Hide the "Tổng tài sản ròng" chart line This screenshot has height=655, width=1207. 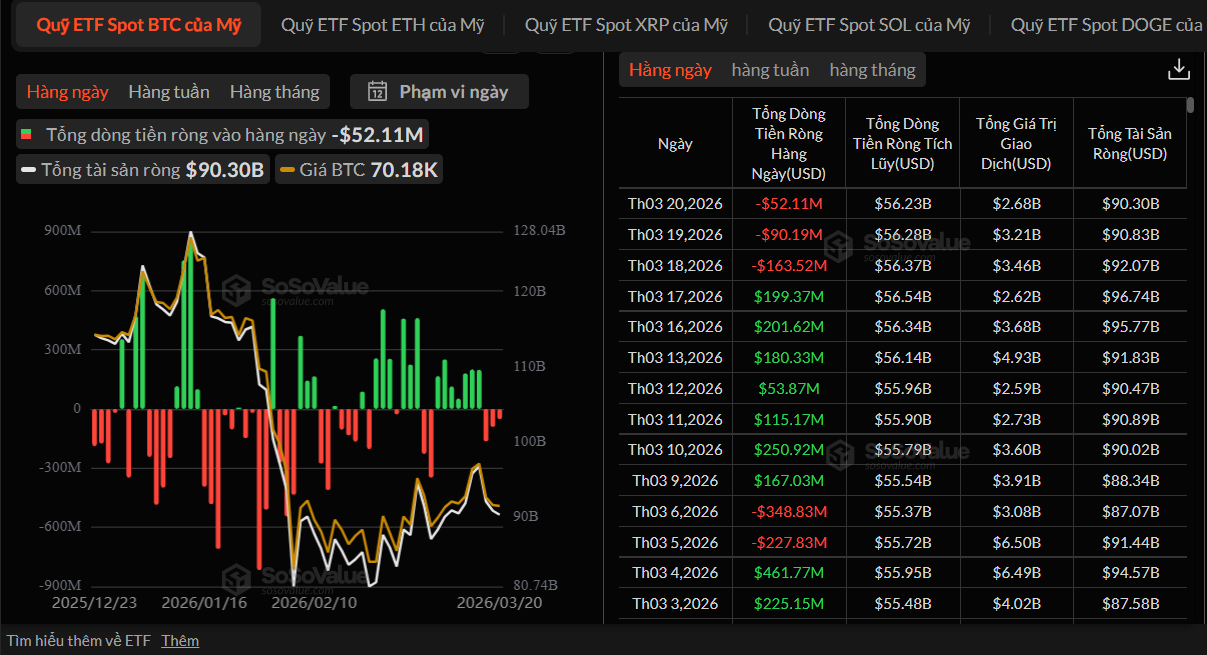coord(142,170)
